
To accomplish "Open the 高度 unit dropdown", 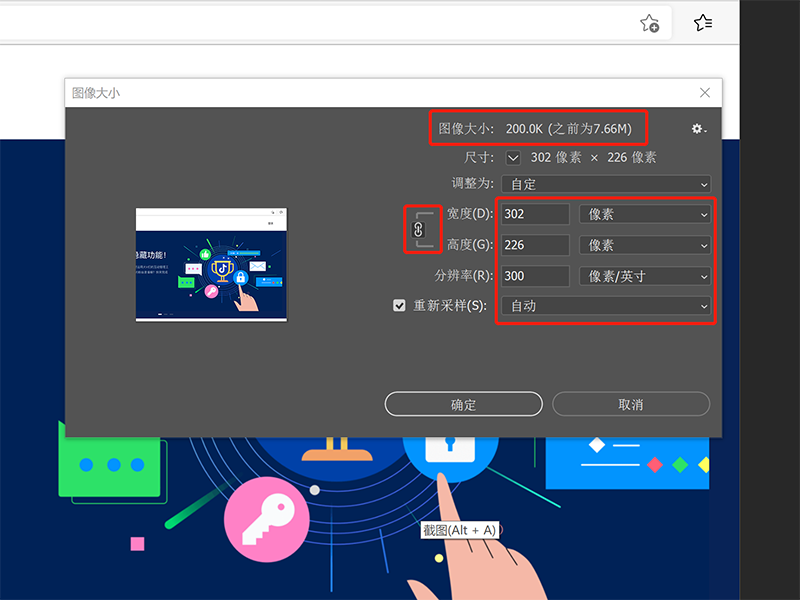I will coord(645,245).
